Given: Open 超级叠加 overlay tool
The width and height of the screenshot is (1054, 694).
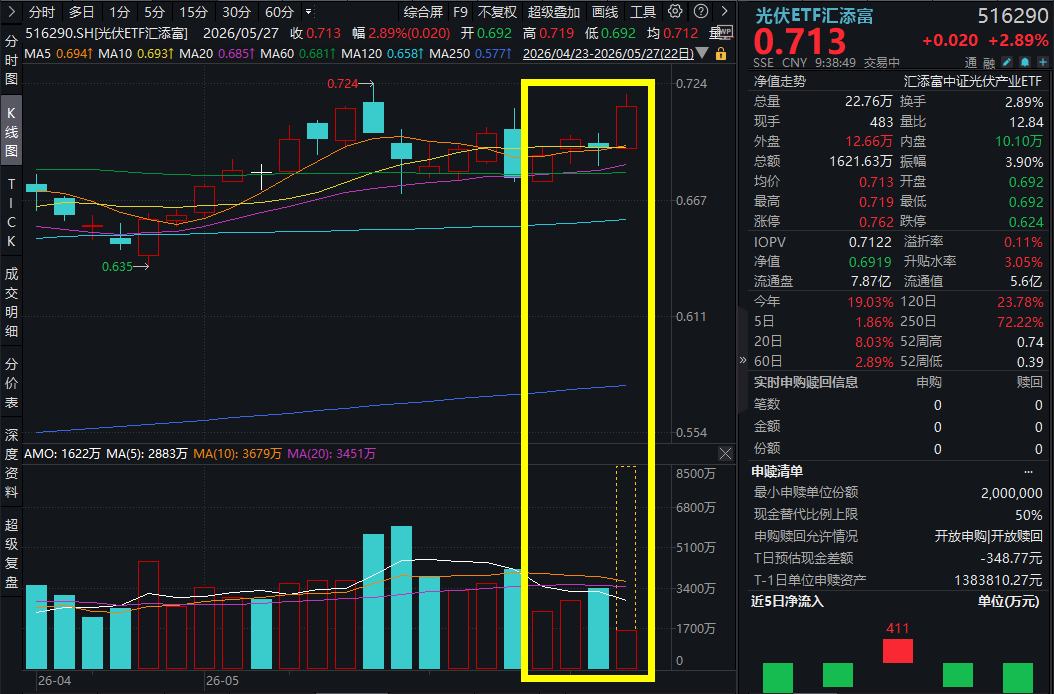Looking at the screenshot, I should click(554, 12).
